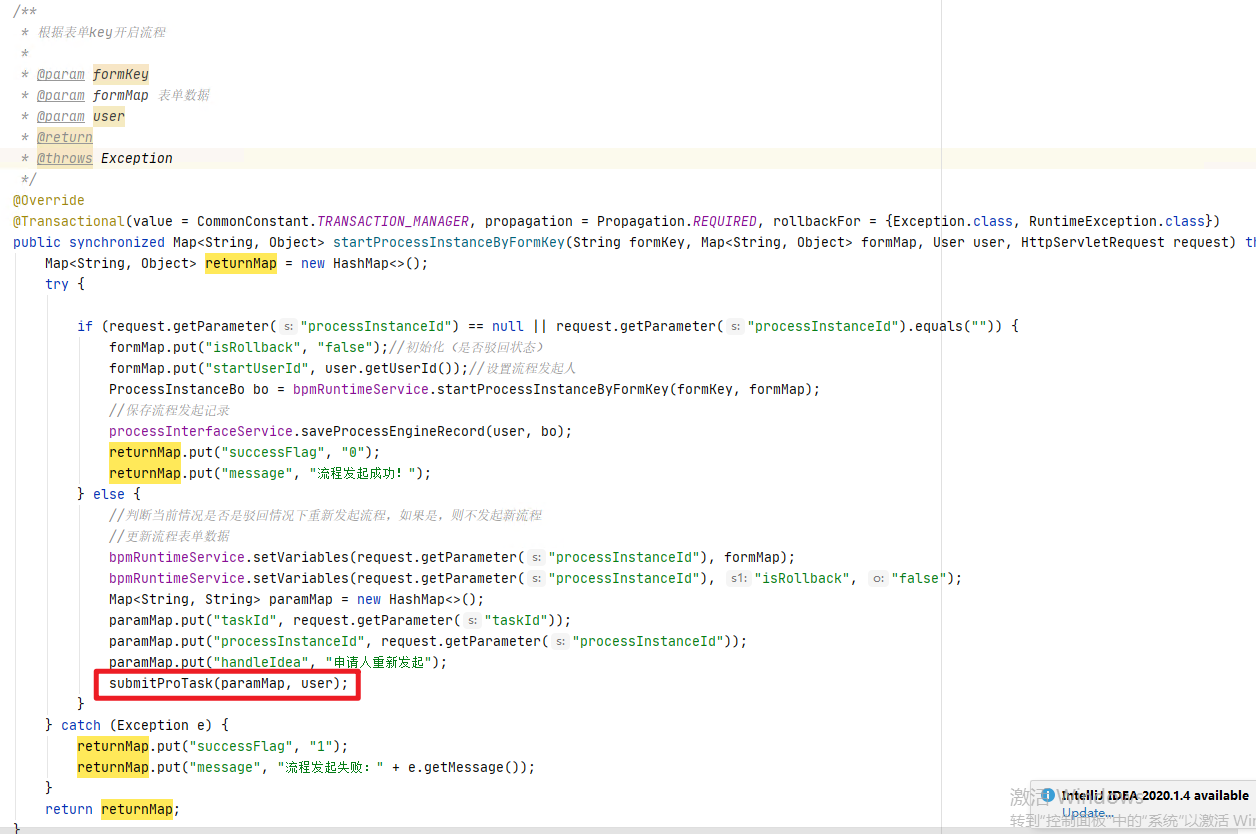Click the @return Javadoc tag

tap(65, 137)
